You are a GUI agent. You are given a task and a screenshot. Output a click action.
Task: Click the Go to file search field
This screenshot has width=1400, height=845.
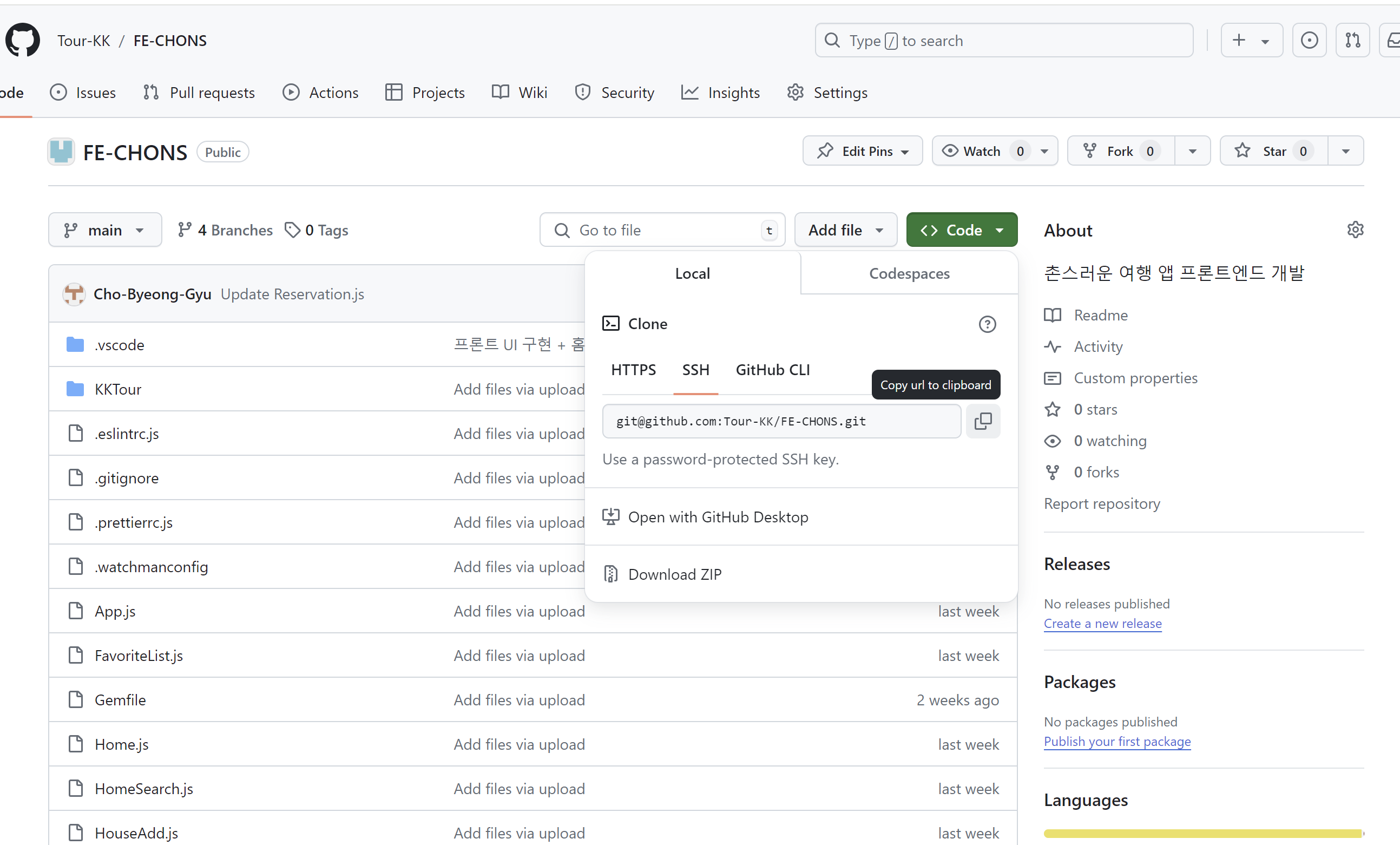coord(662,230)
